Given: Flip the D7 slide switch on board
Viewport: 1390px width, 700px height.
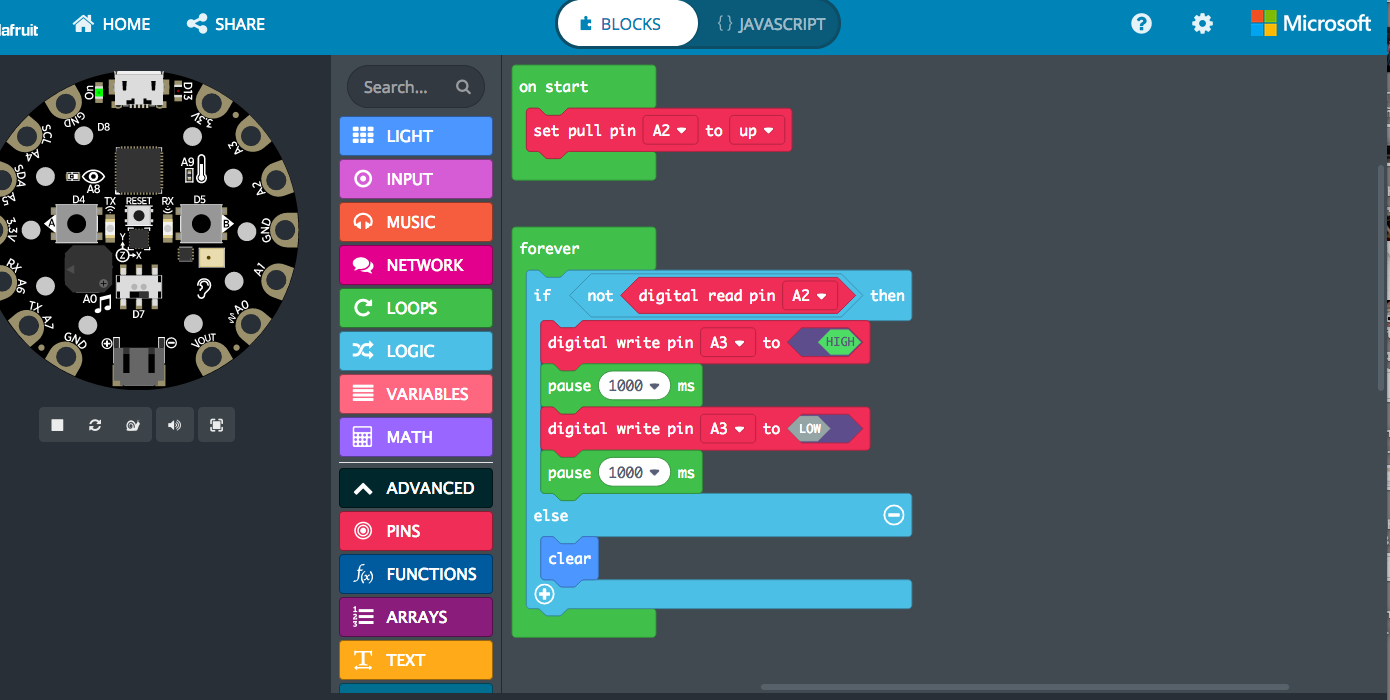Looking at the screenshot, I should point(139,288).
